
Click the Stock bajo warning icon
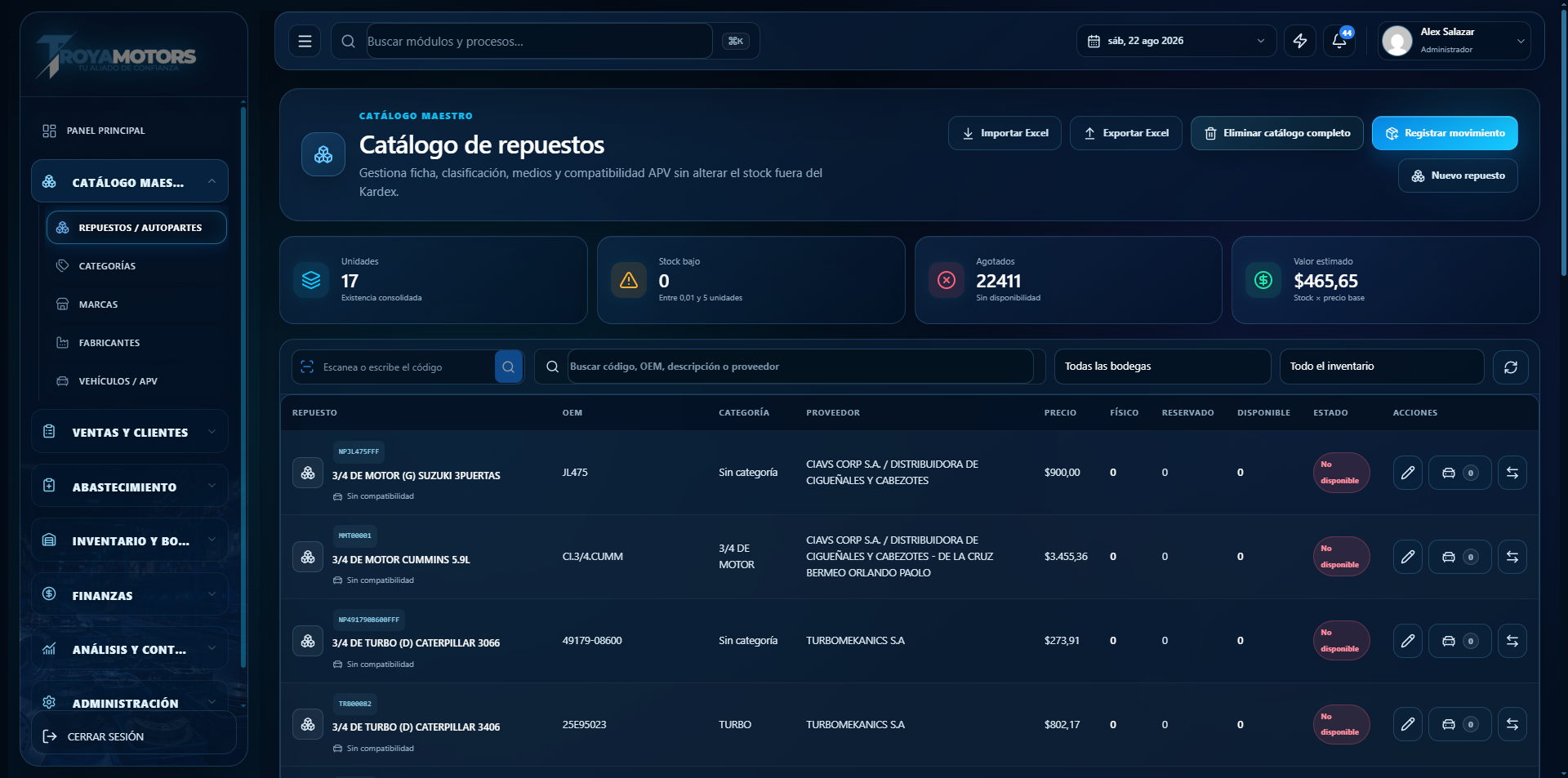point(629,280)
